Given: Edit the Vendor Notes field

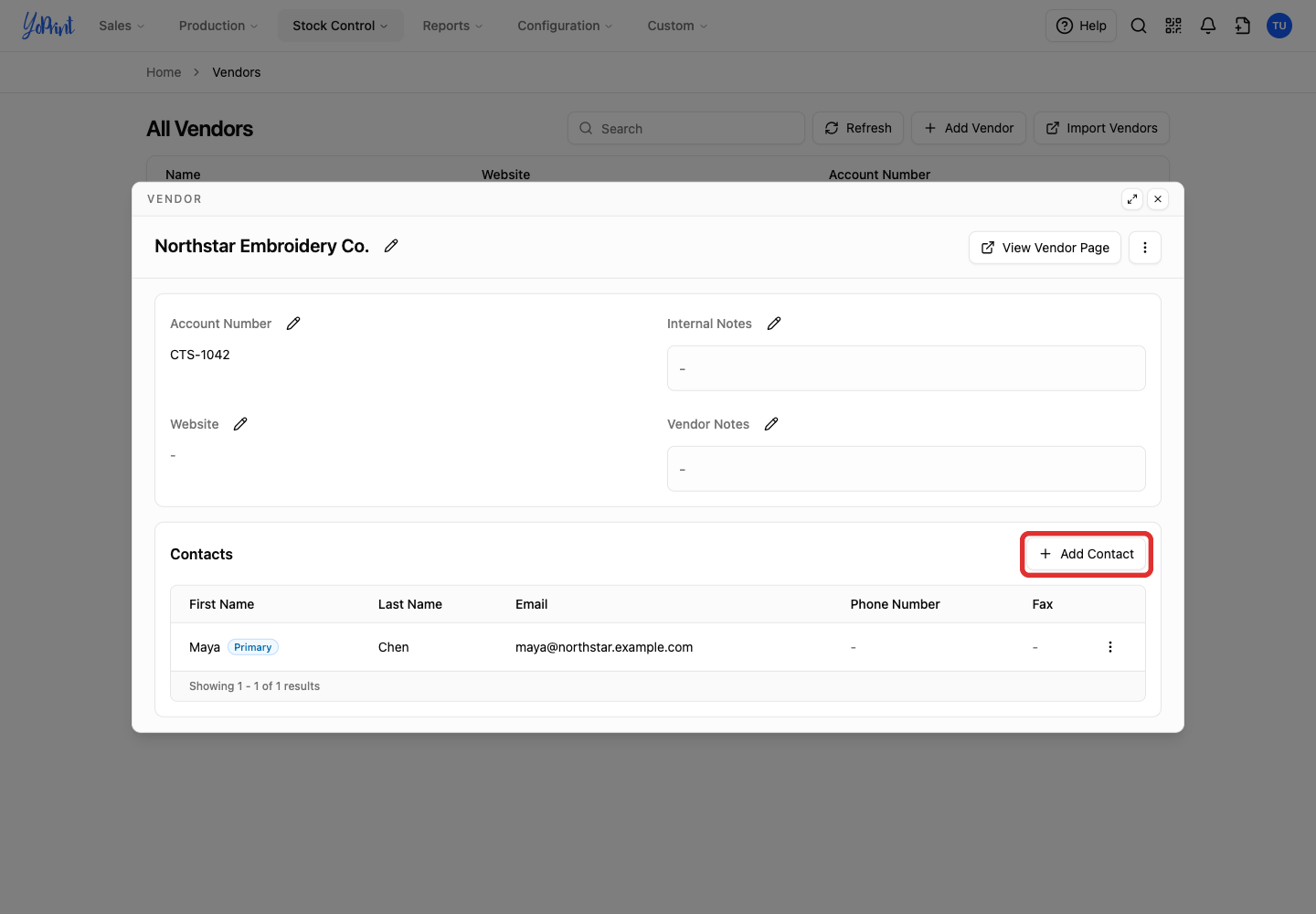Looking at the screenshot, I should (x=771, y=424).
